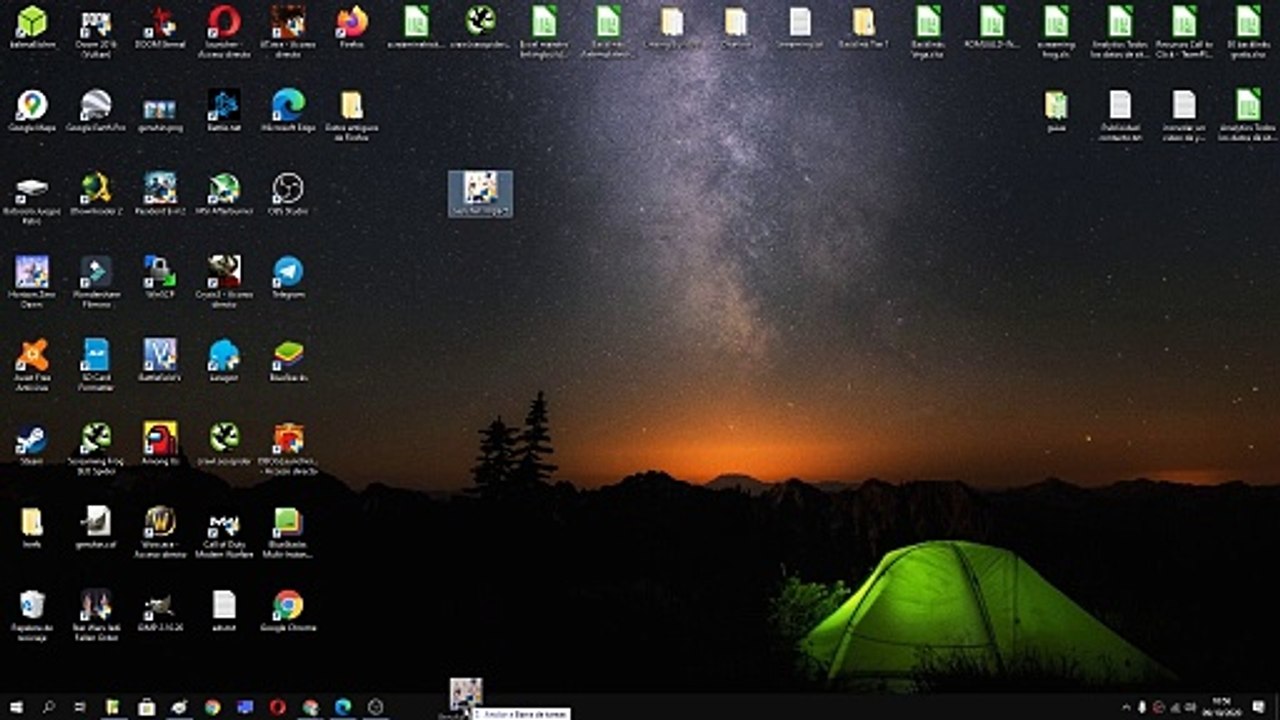Image resolution: width=1280 pixels, height=720 pixels.
Task: Select the 30 backlinks gratis.xlsx spreadsheet
Action: [1248, 31]
